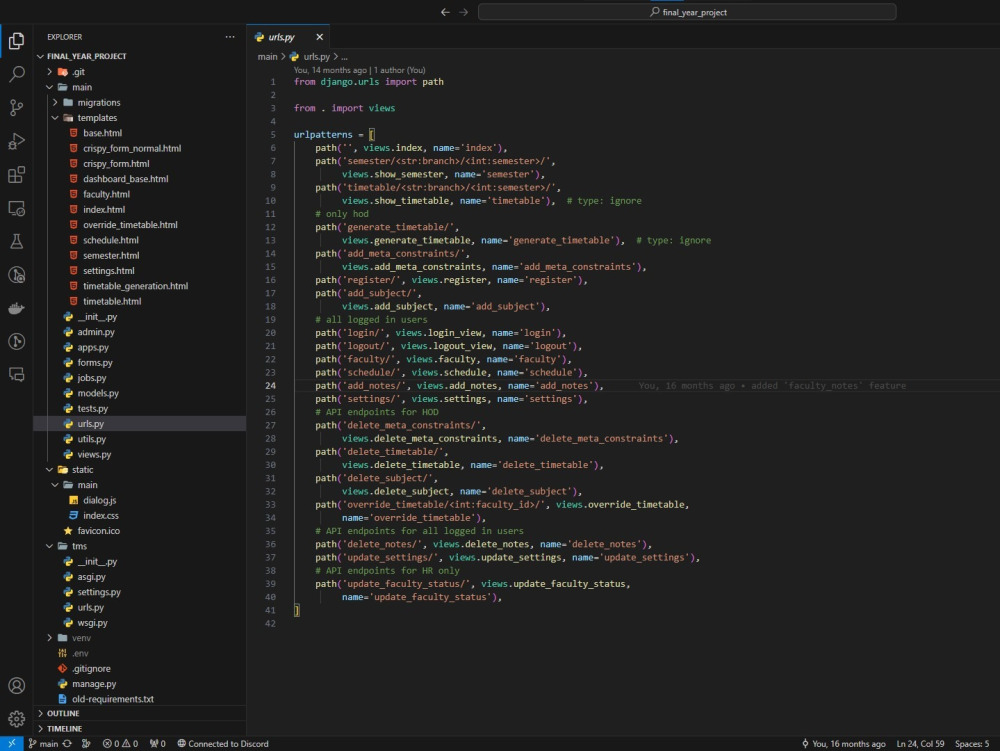Image resolution: width=1000 pixels, height=751 pixels.
Task: Open override_timetable.html file
Action: coord(140,224)
